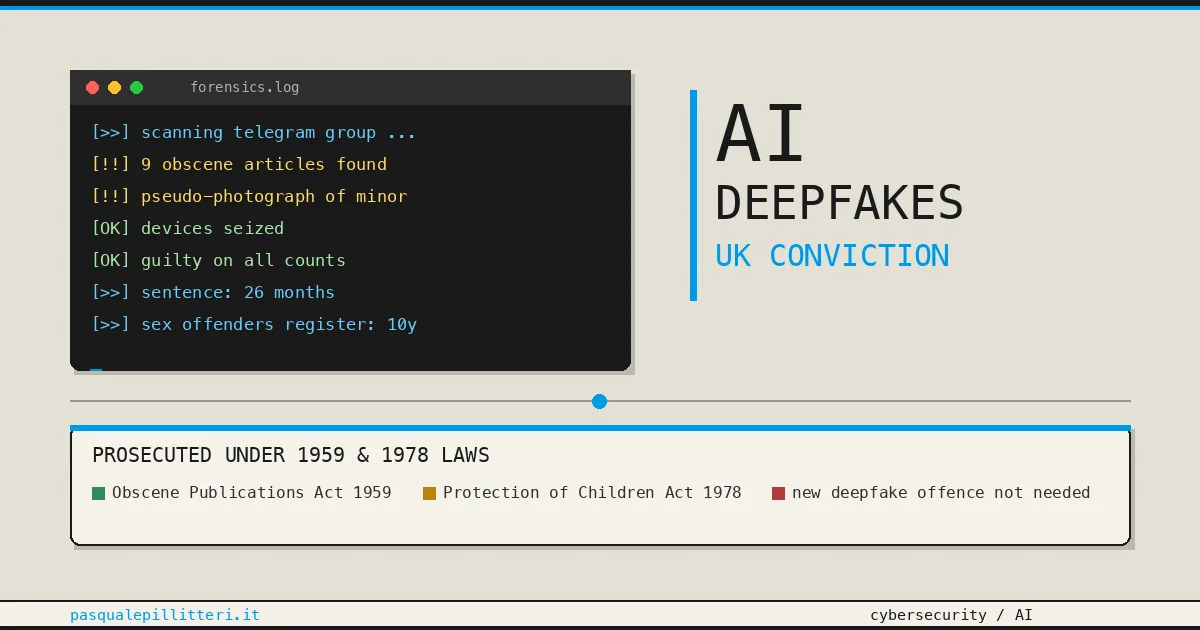Click the red close dot on forensics.log window
This screenshot has width=1200, height=630.
93,88
